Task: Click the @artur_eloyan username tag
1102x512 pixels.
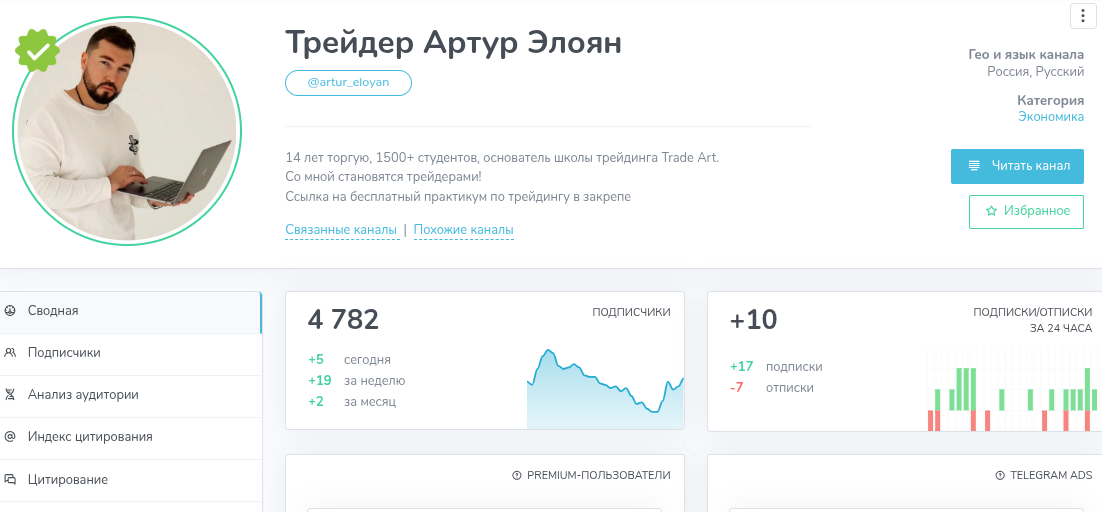Action: point(348,83)
